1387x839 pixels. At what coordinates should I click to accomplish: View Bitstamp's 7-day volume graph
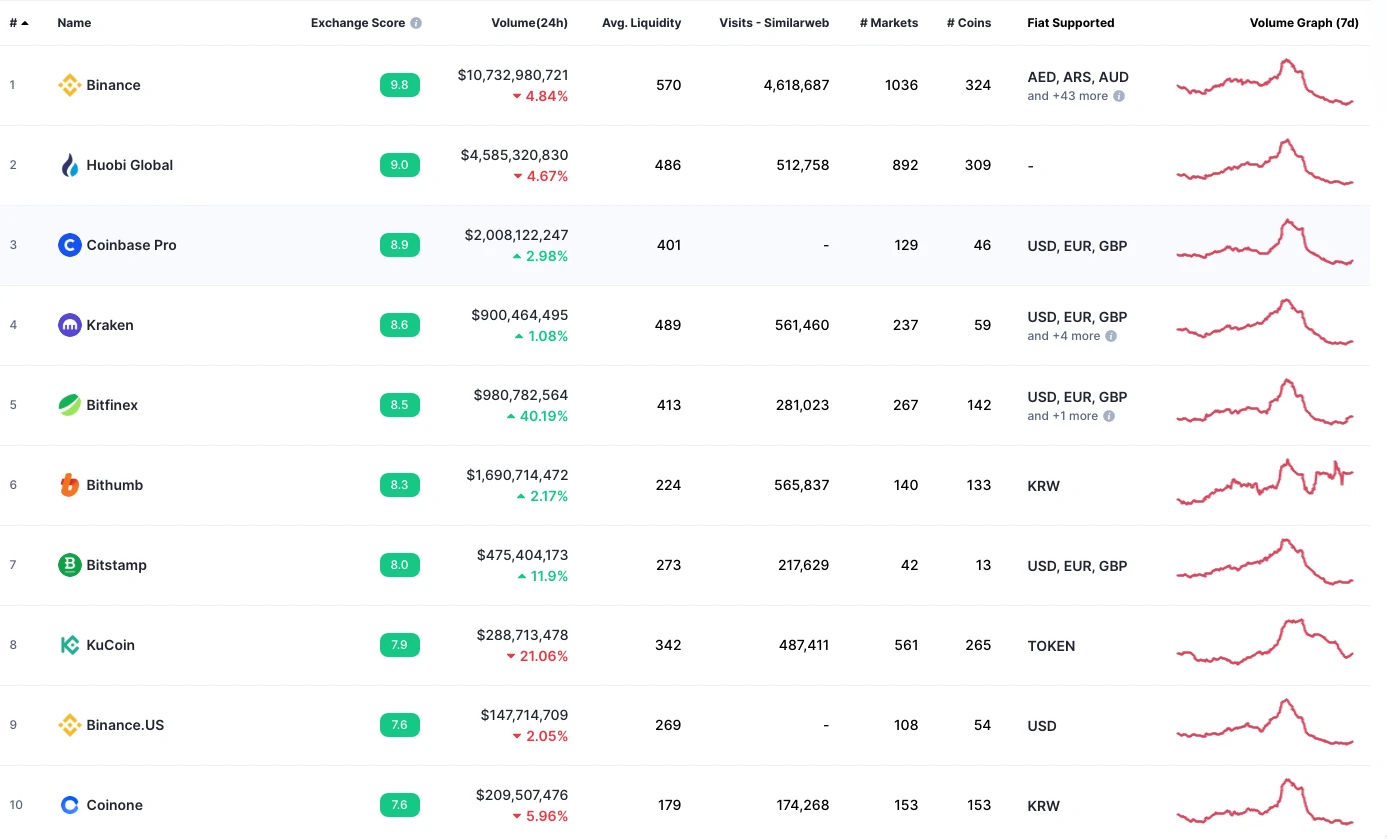(1265, 562)
